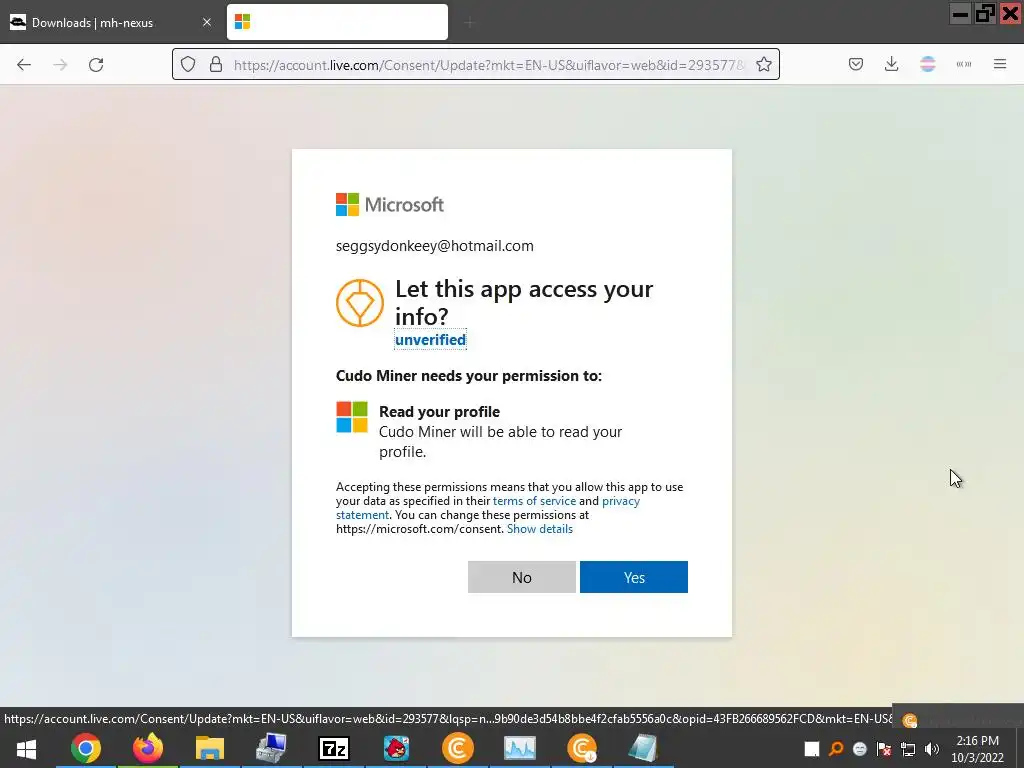Open the notepad taskbar app

click(643, 748)
